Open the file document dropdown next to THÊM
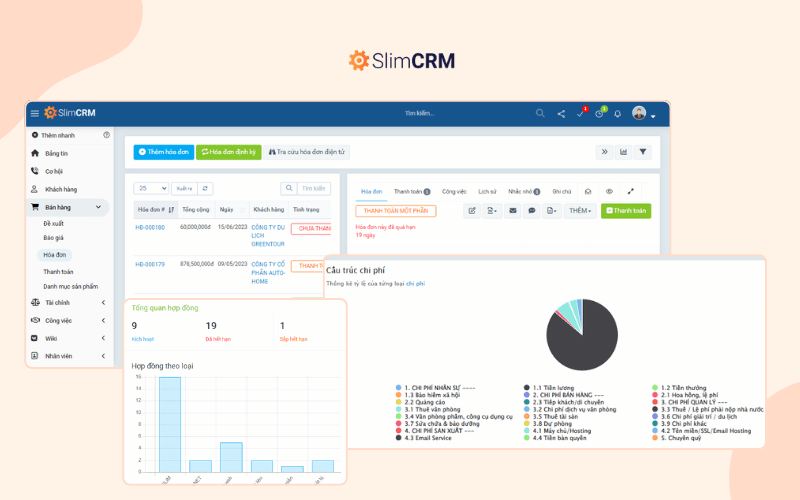Viewport: 800px width, 500px height. coord(552,211)
